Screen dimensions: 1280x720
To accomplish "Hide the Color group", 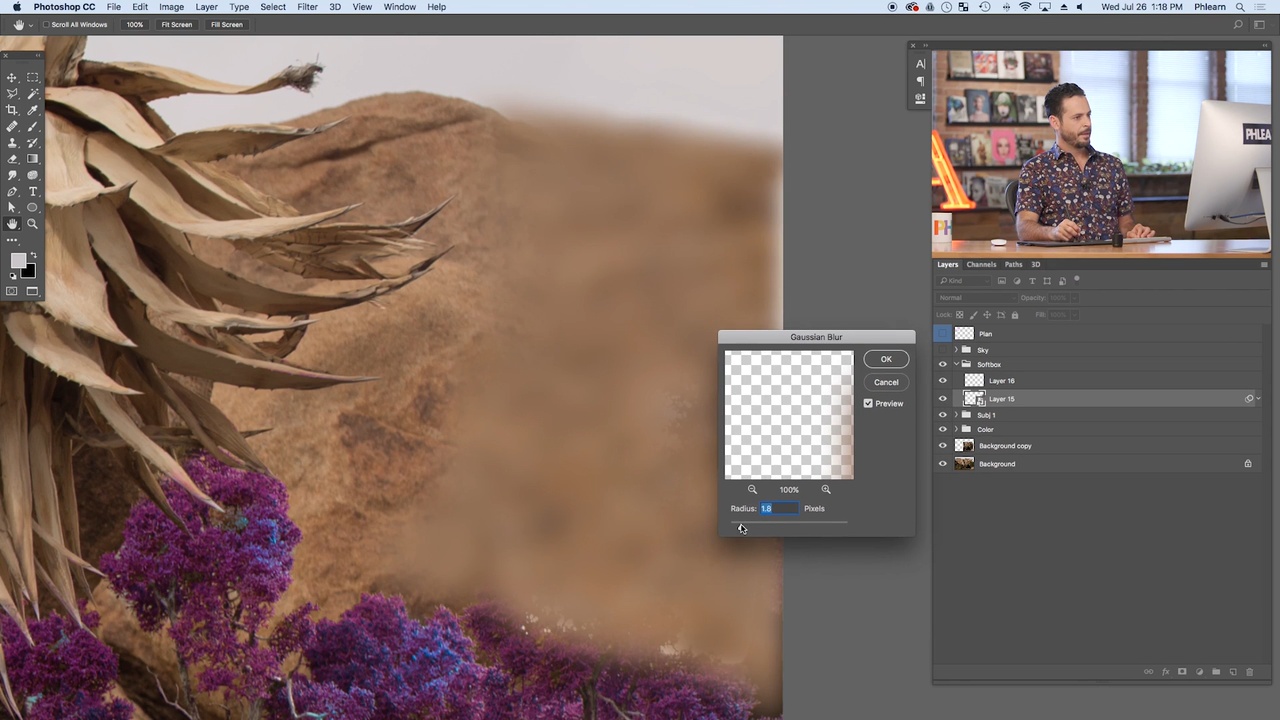I will pyautogui.click(x=942, y=430).
